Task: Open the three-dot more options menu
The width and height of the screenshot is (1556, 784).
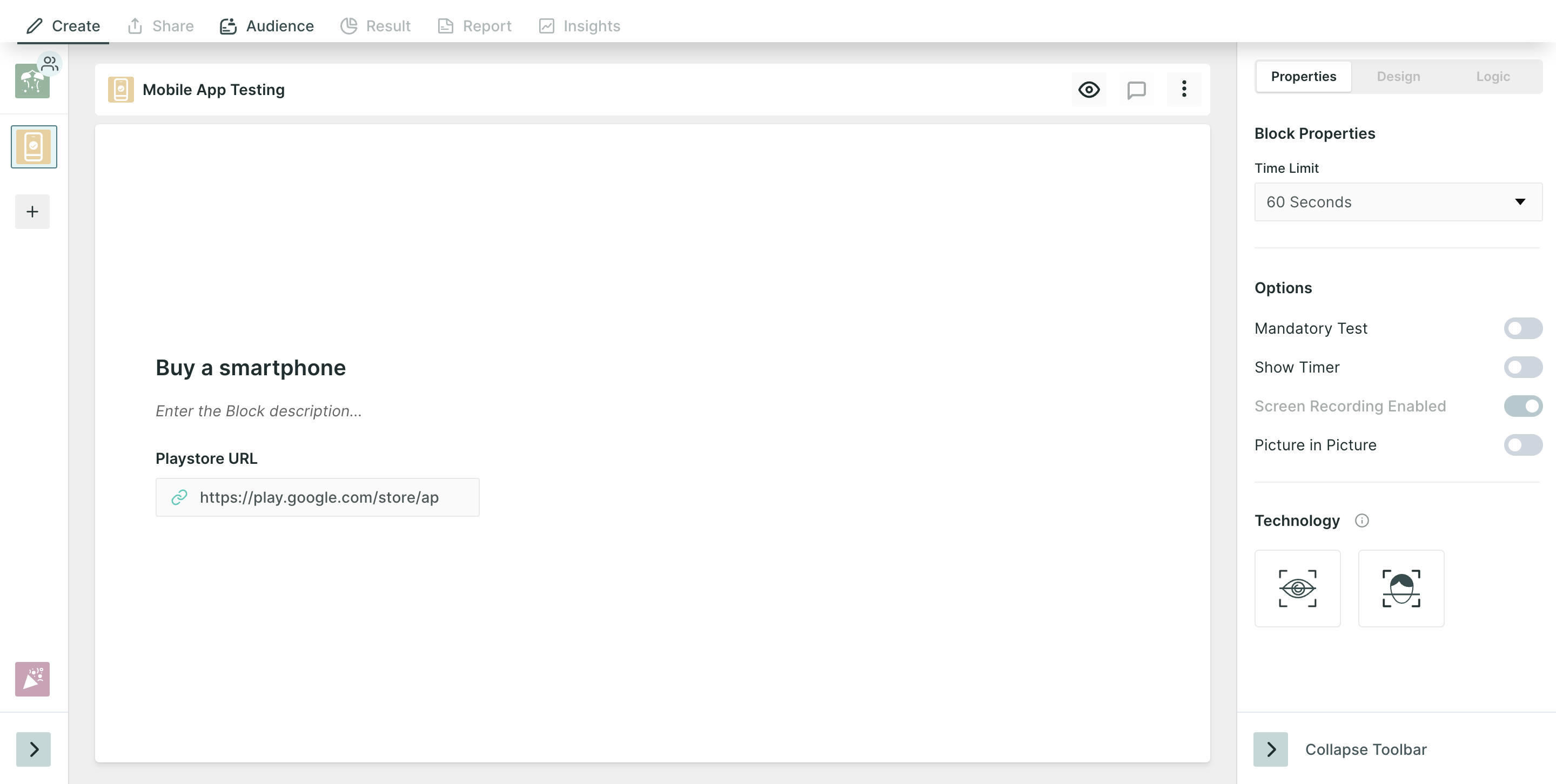Action: 1184,89
